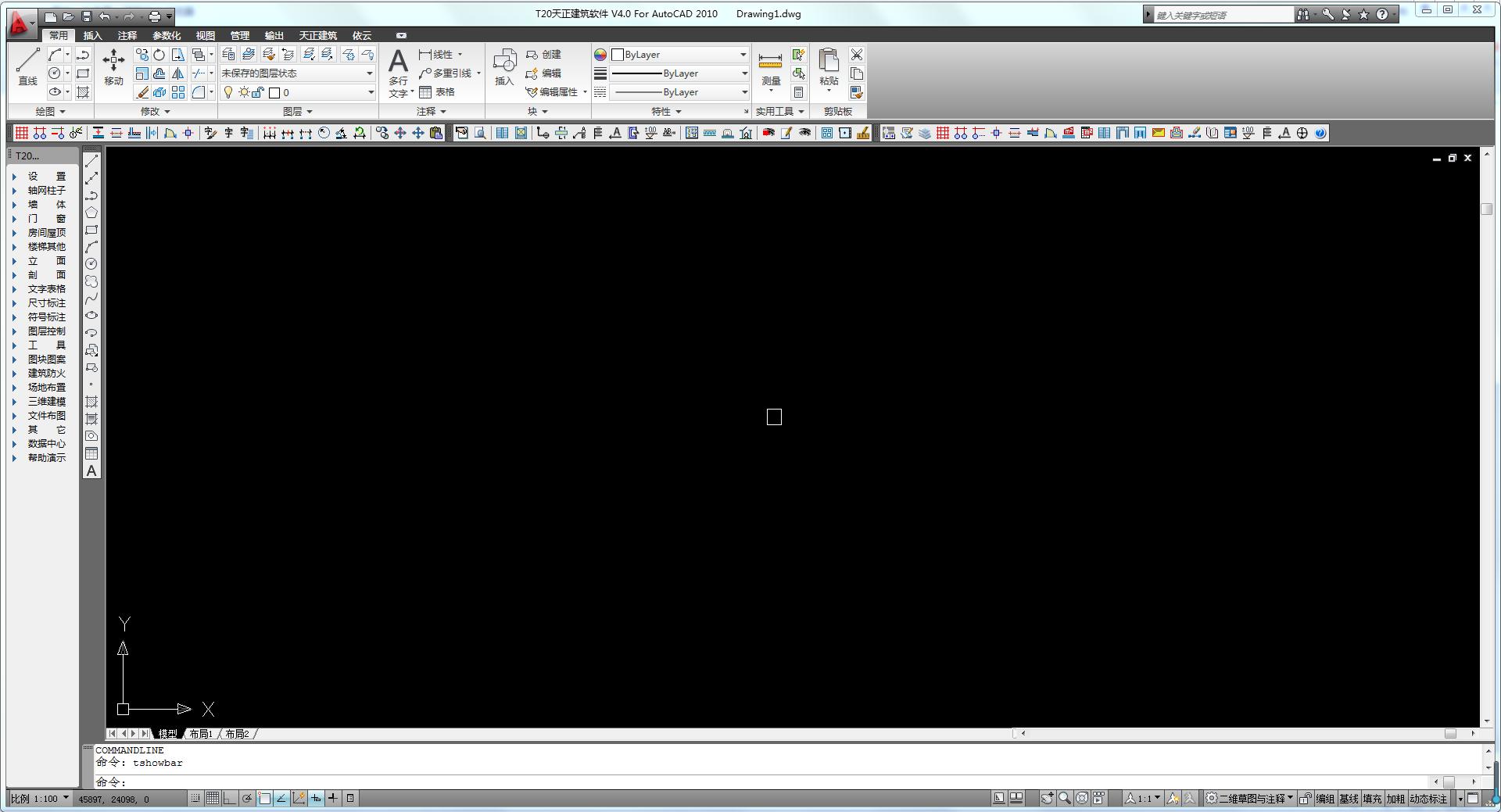Click the blue help icon at toolbar end
This screenshot has width=1501, height=812.
pyautogui.click(x=1320, y=133)
